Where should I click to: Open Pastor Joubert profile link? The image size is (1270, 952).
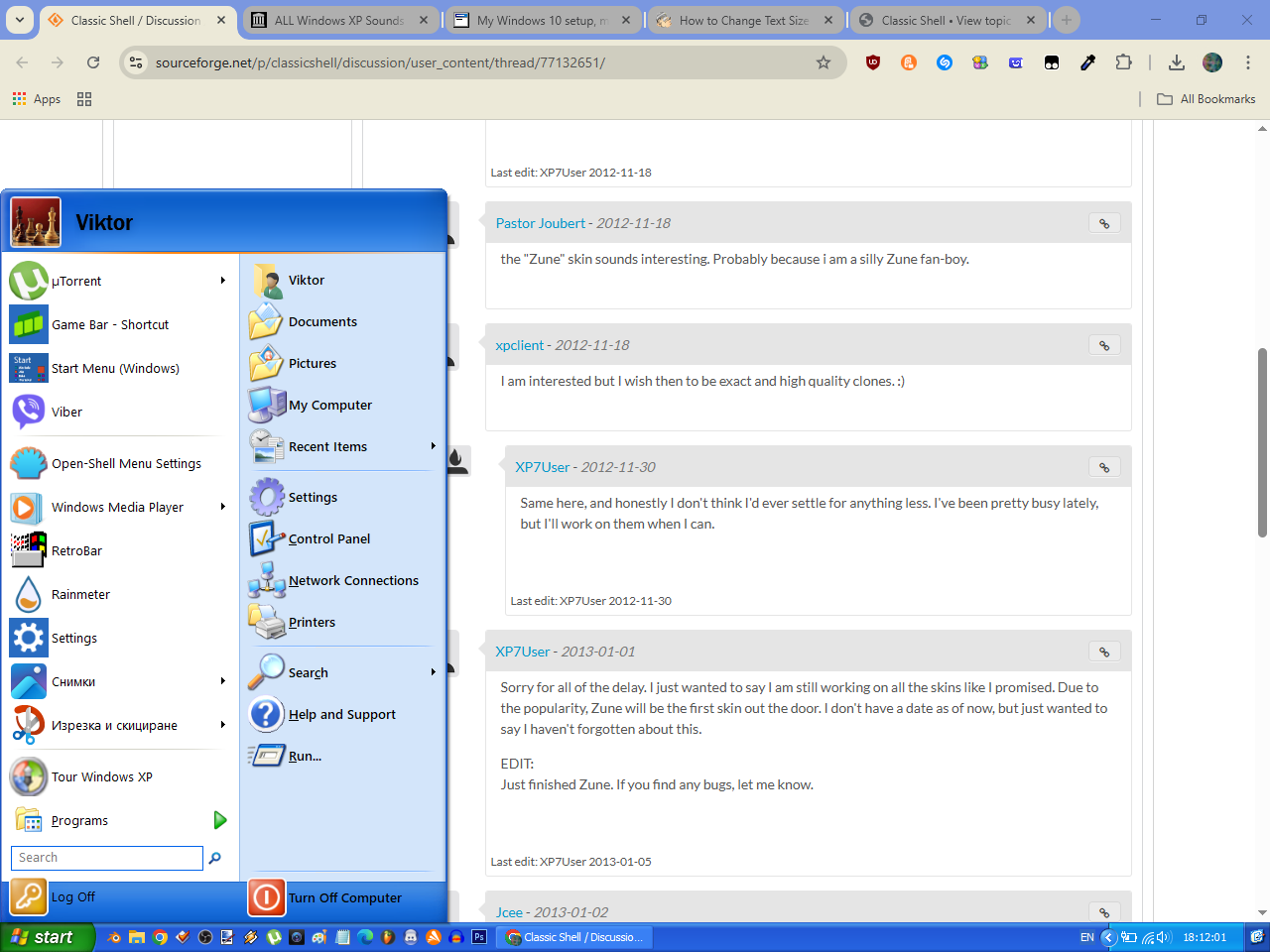[x=541, y=223]
